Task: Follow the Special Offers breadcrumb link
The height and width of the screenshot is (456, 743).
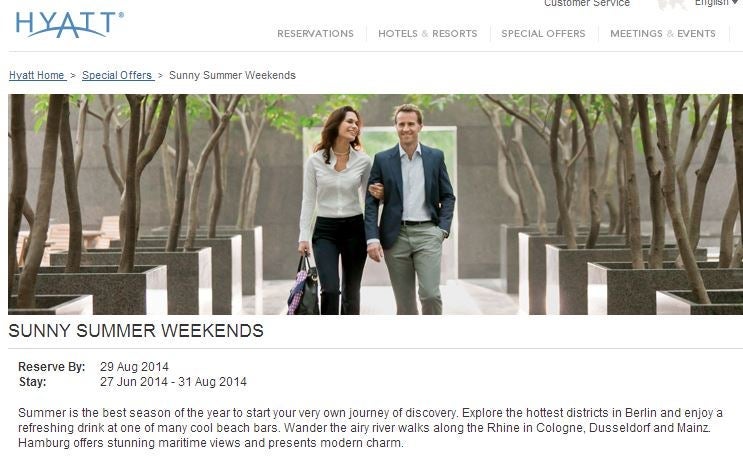Action: [118, 75]
